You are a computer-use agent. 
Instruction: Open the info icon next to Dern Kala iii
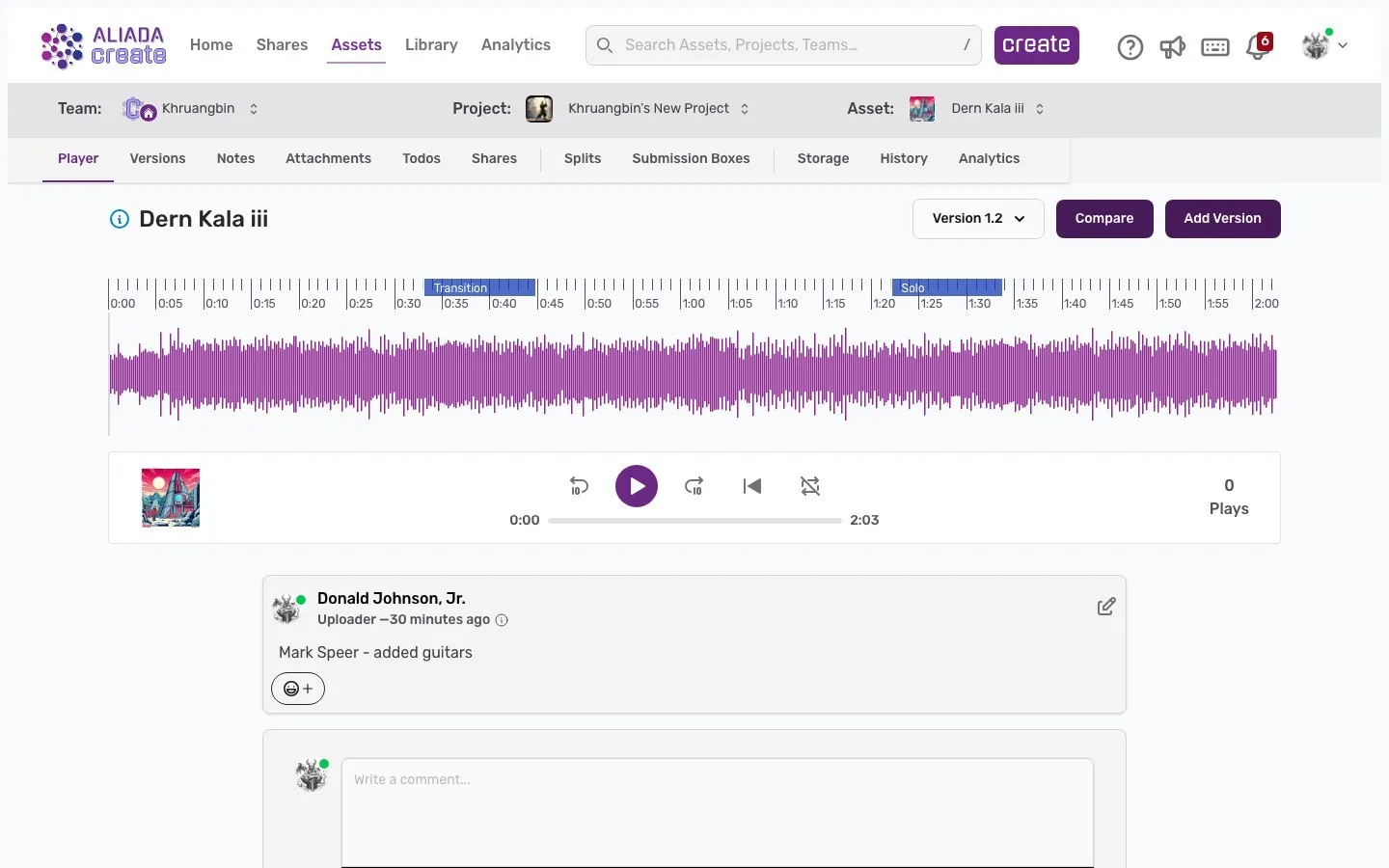(119, 219)
